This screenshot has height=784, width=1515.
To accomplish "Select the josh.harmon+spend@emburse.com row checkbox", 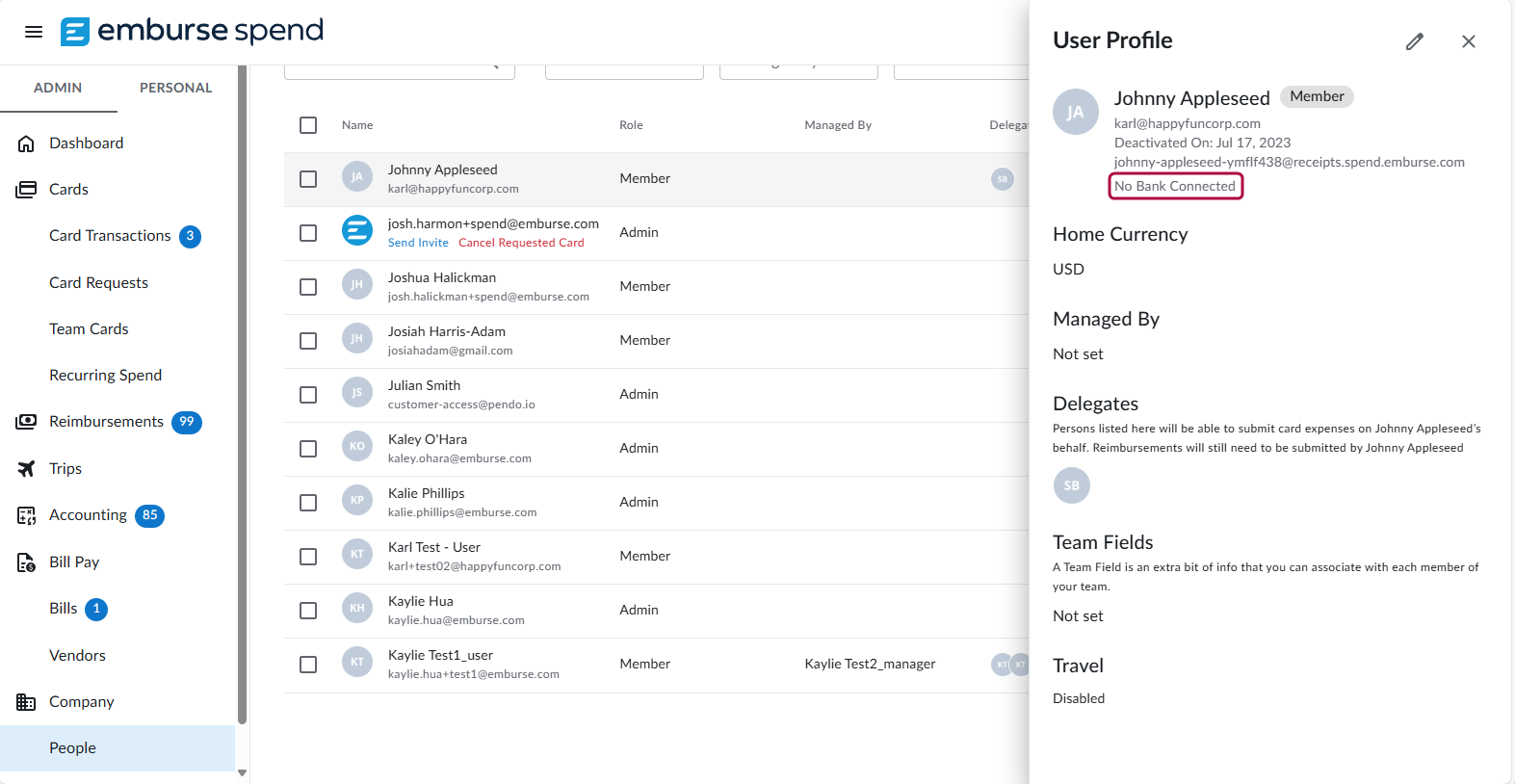I will (308, 233).
